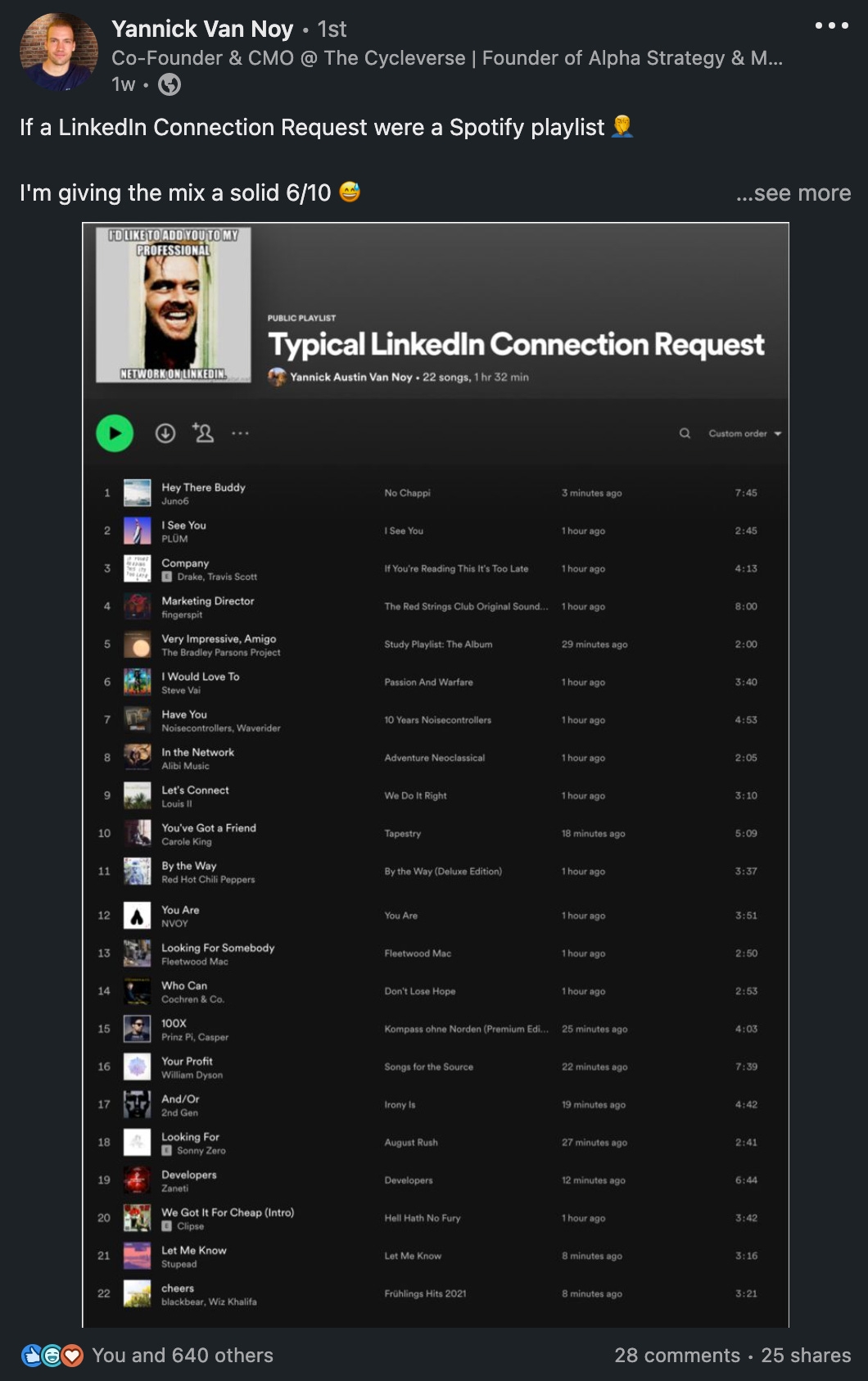Click the Let Me Know cover art
The image size is (868, 1381).
137,1256
